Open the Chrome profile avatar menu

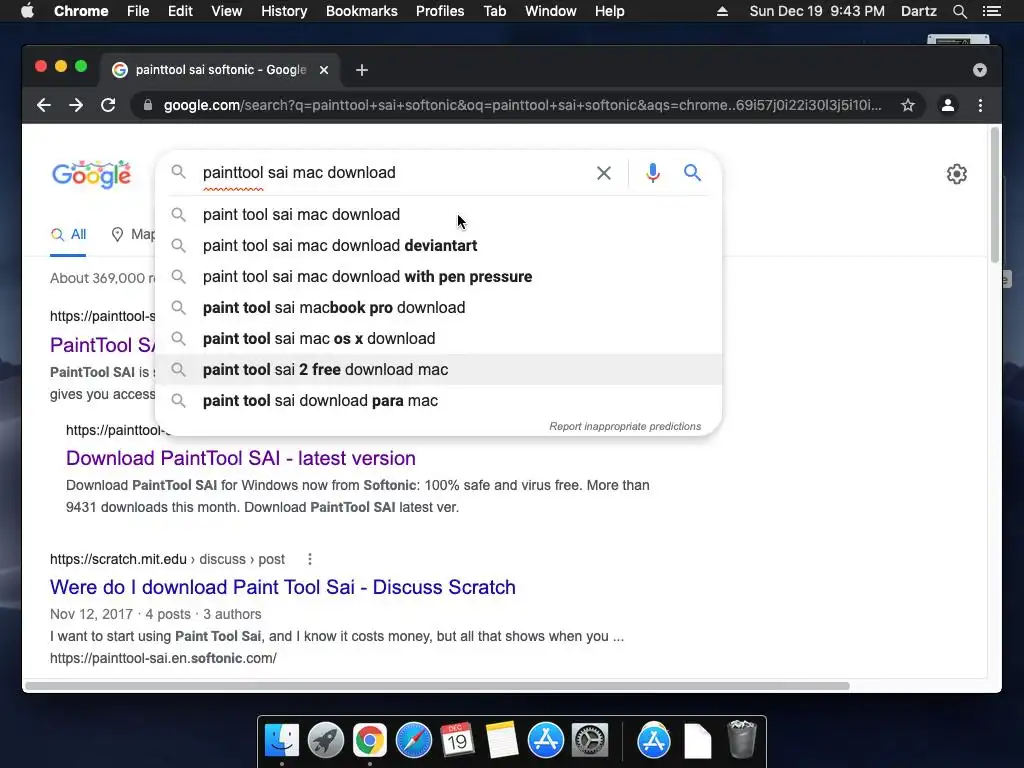pyautogui.click(x=948, y=105)
